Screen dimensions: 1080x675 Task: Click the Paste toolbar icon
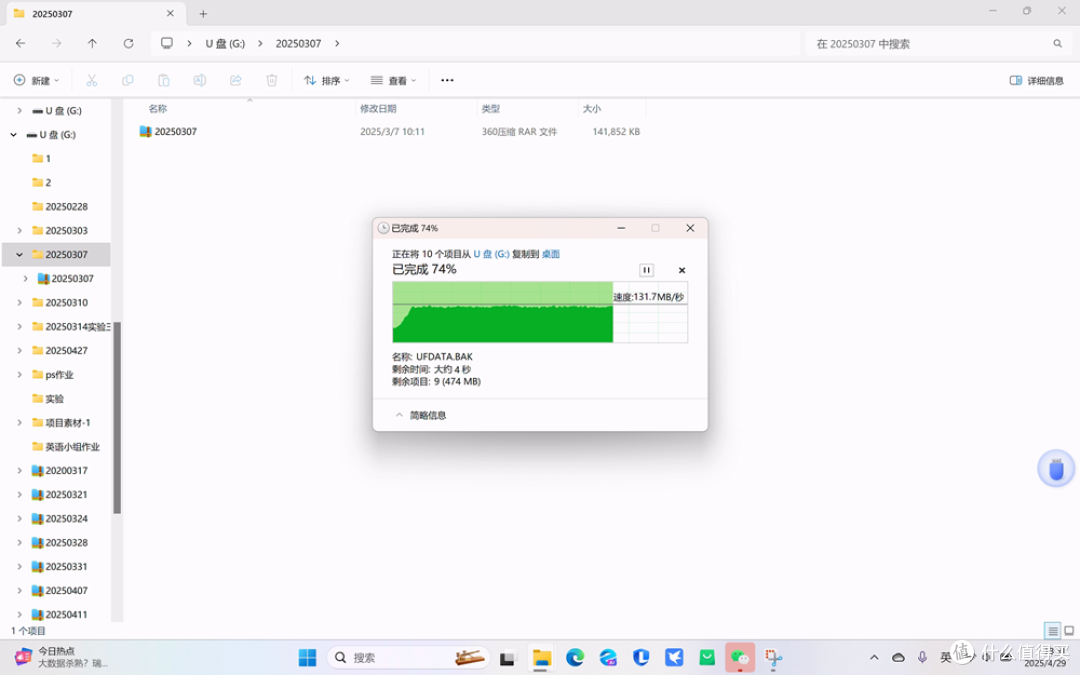[x=163, y=81]
